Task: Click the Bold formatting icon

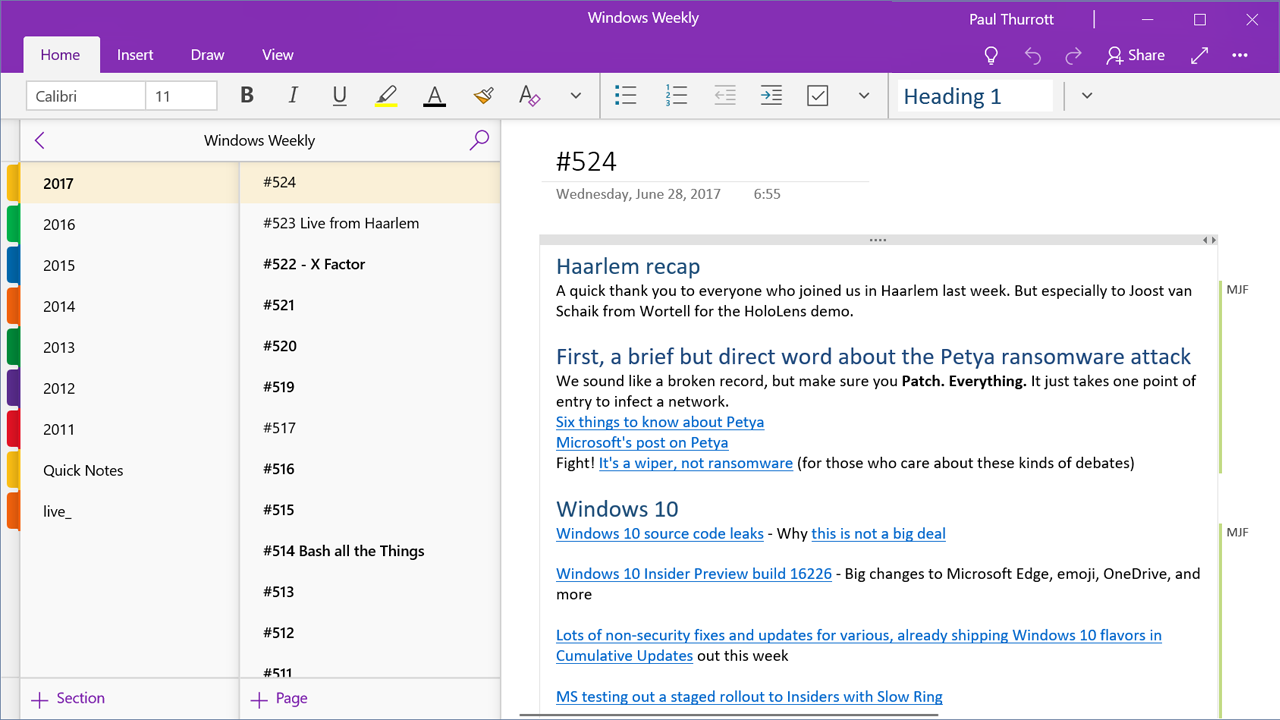Action: pyautogui.click(x=247, y=96)
